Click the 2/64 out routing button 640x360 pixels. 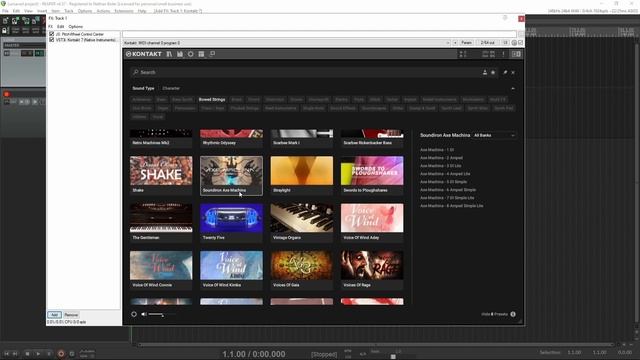(487, 43)
